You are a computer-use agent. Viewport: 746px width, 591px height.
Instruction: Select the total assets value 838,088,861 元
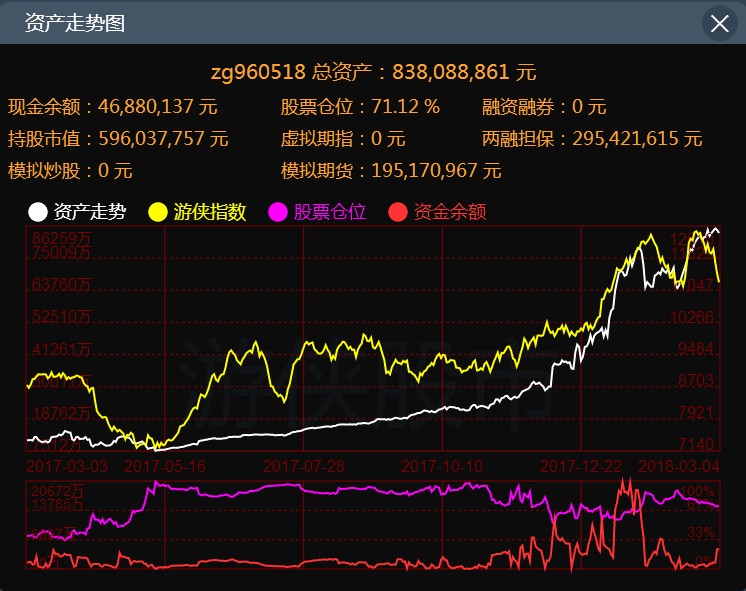(464, 72)
